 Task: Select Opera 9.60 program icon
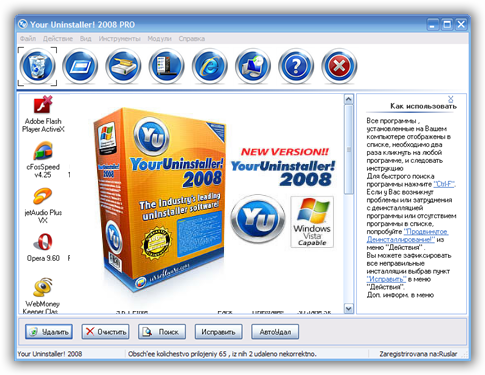pyautogui.click(x=43, y=248)
